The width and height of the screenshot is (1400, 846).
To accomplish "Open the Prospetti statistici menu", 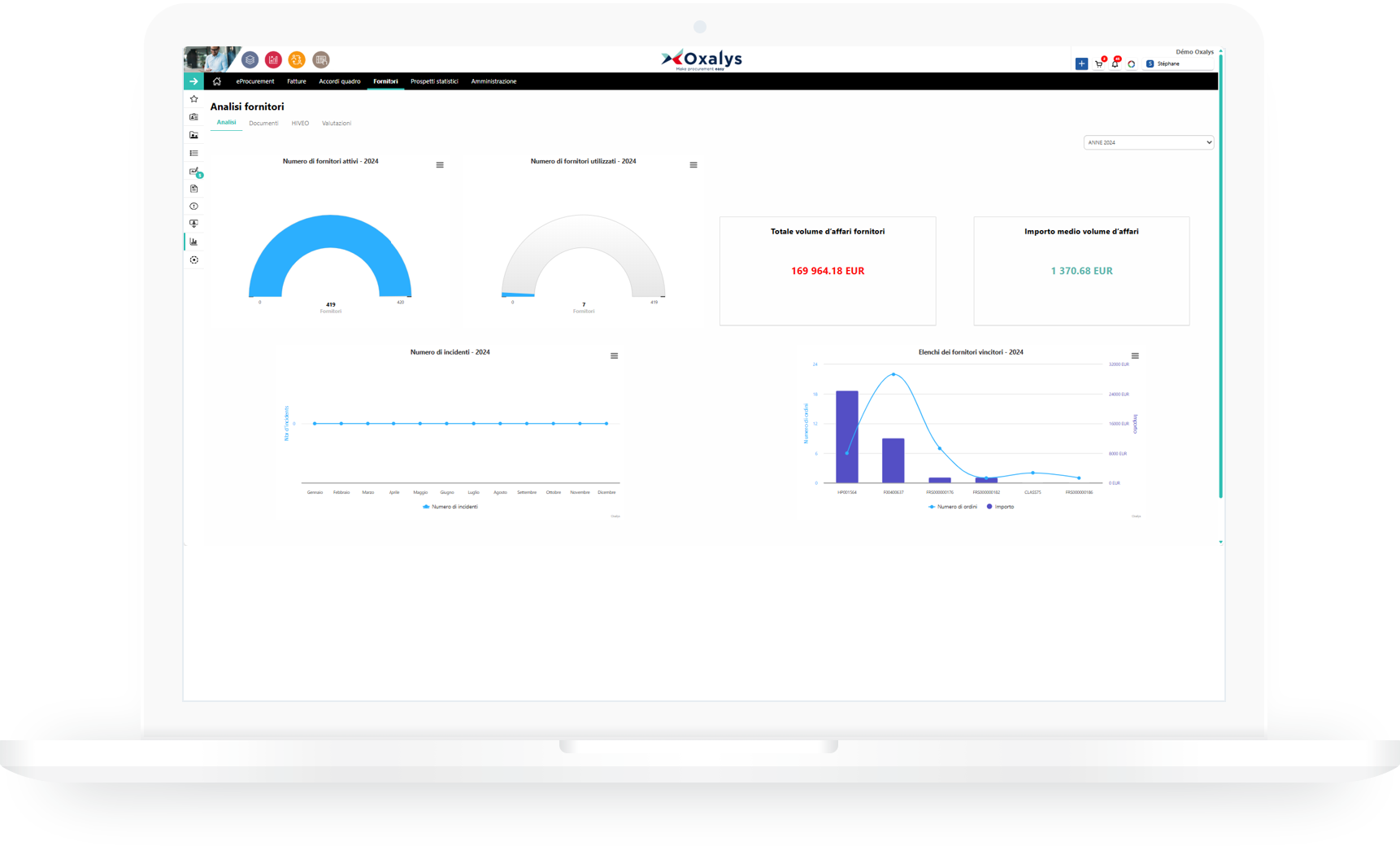I will (434, 81).
